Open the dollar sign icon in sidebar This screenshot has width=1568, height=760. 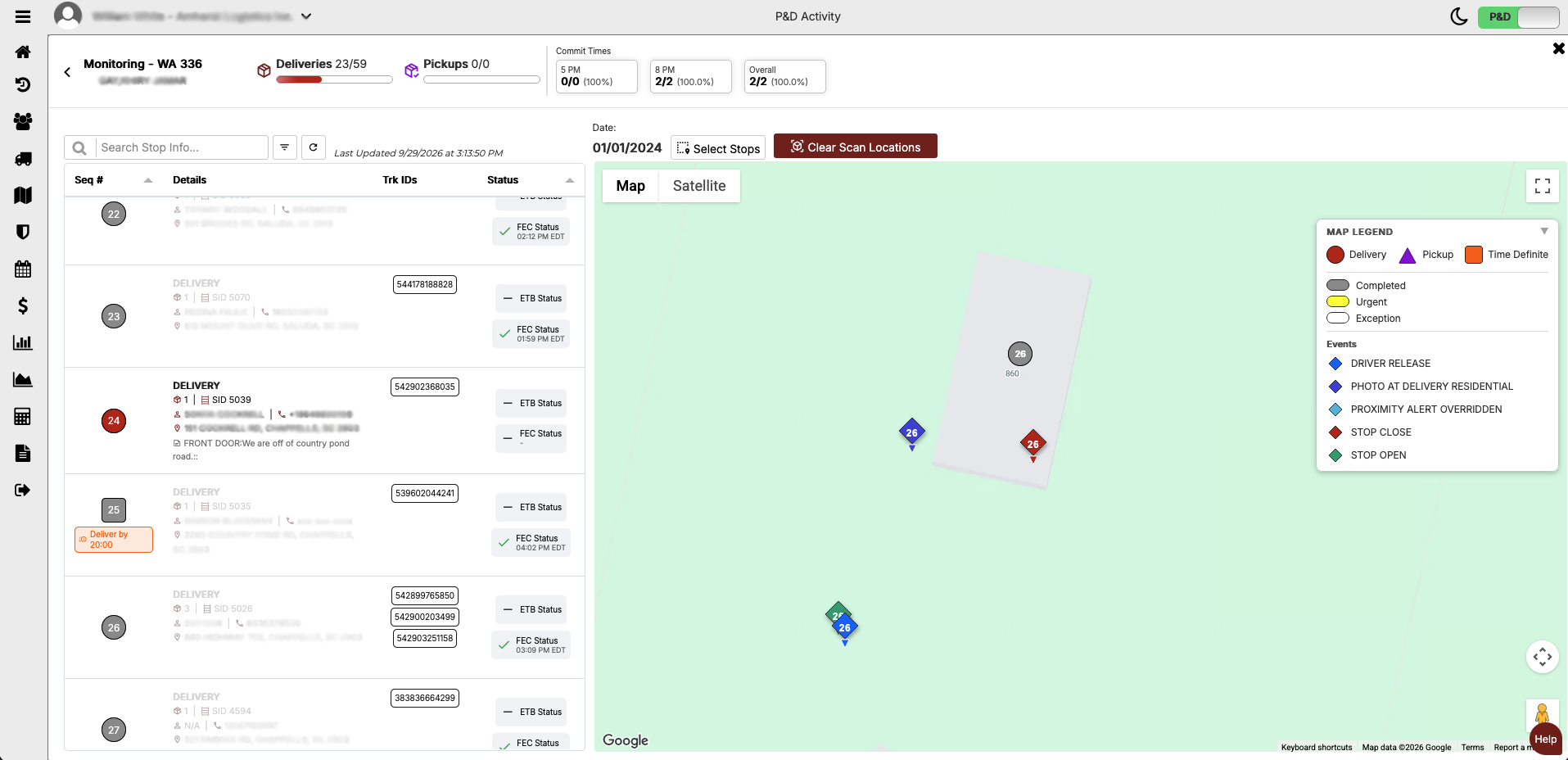click(x=23, y=305)
